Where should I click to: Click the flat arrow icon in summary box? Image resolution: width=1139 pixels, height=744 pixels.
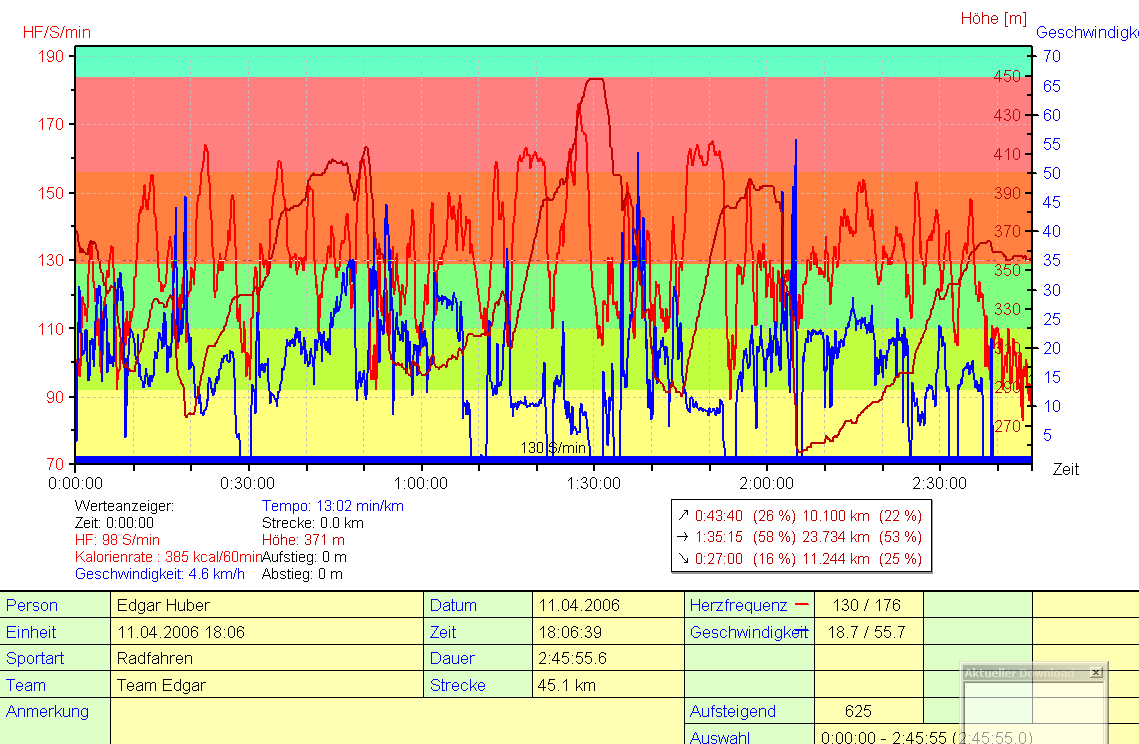point(683,538)
